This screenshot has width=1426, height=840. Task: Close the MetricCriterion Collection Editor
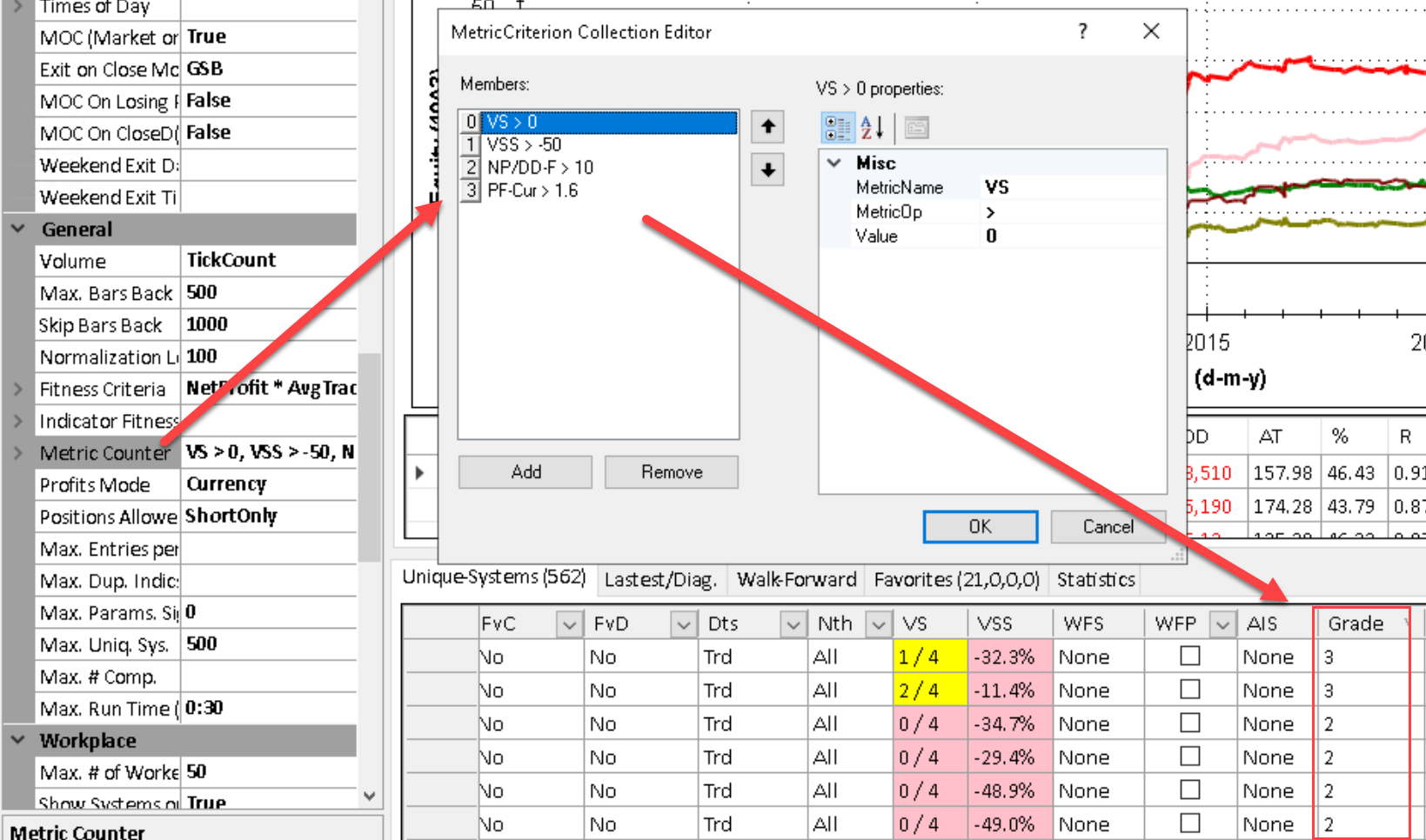pos(1151,31)
